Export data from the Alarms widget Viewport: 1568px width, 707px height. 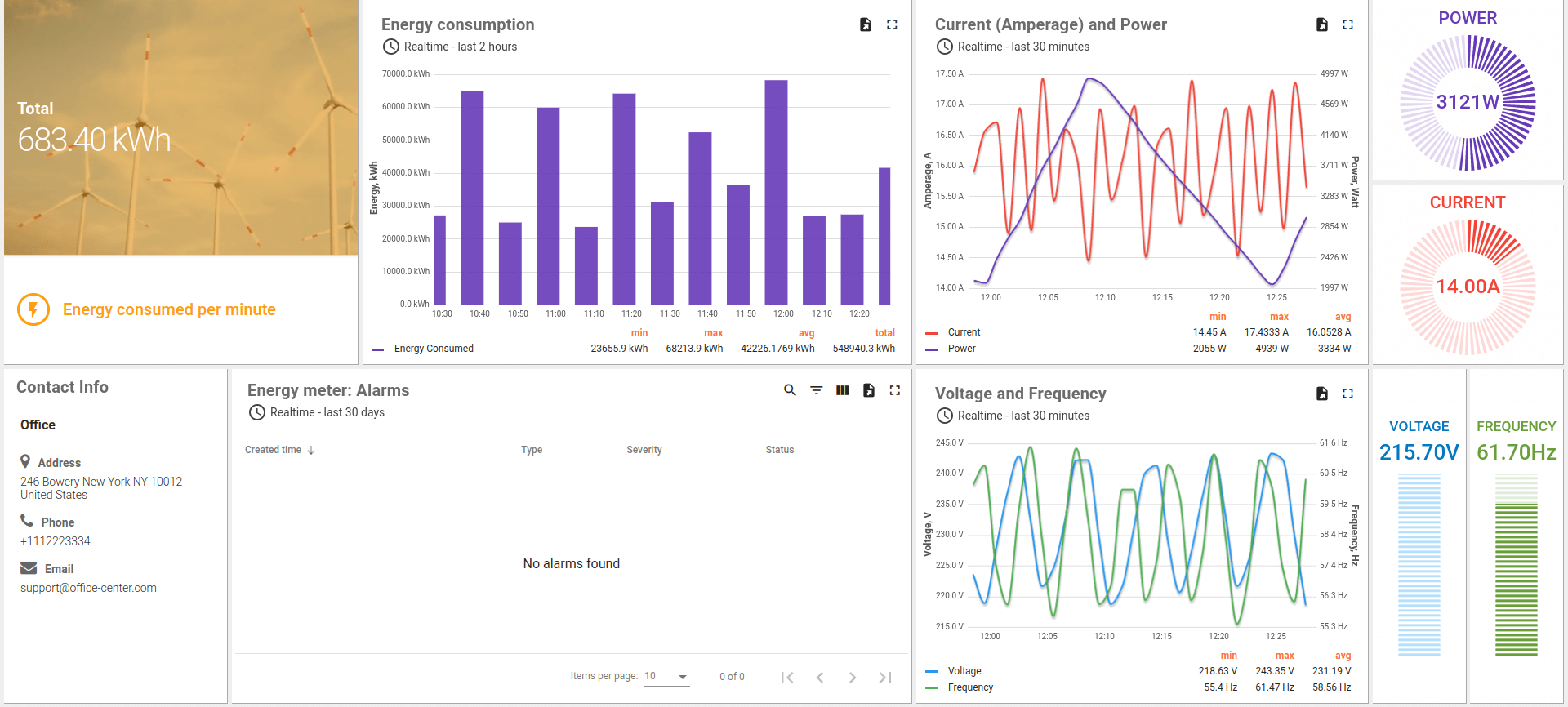pyautogui.click(x=869, y=390)
